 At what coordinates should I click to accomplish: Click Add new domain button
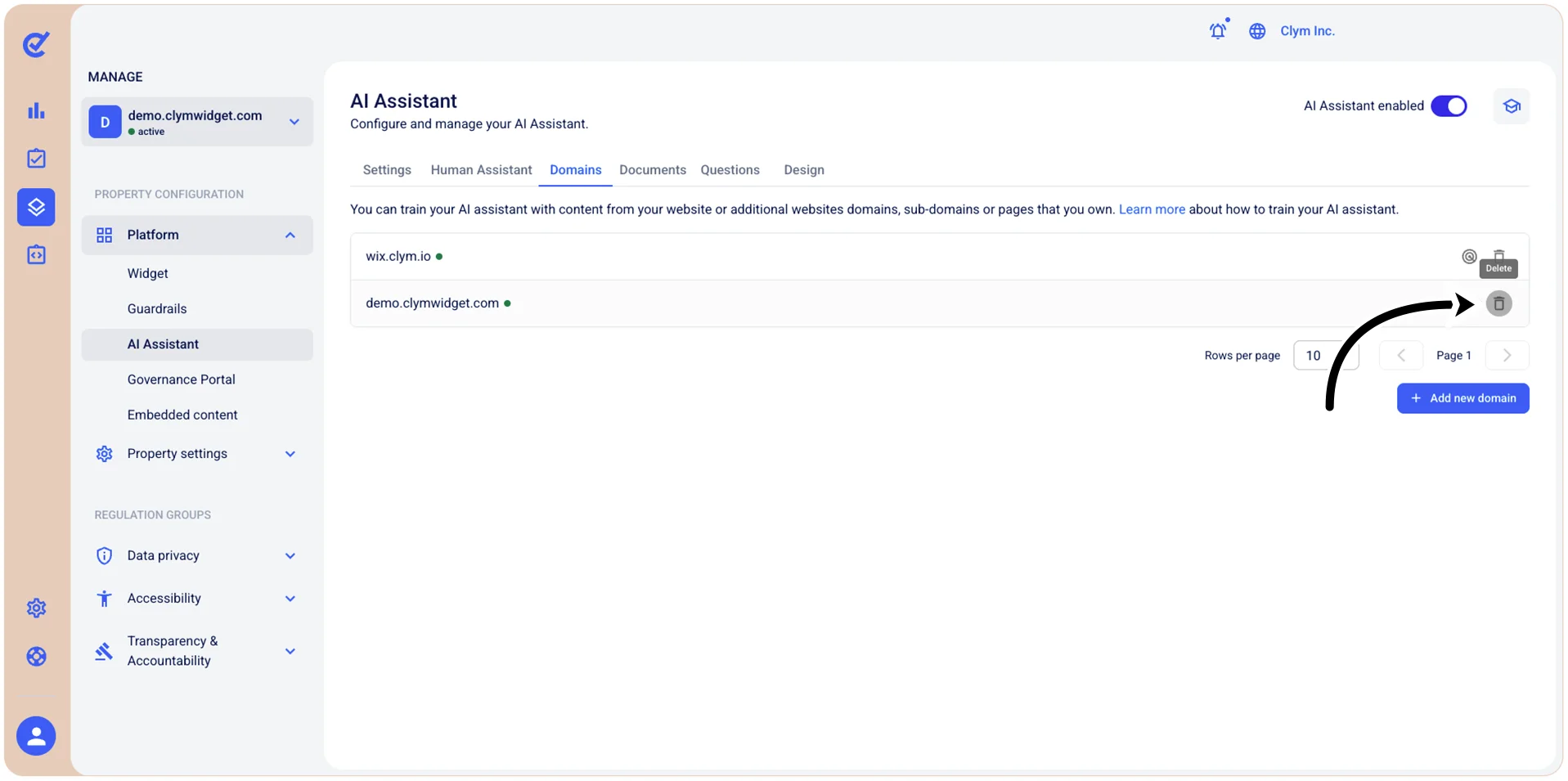point(1462,398)
